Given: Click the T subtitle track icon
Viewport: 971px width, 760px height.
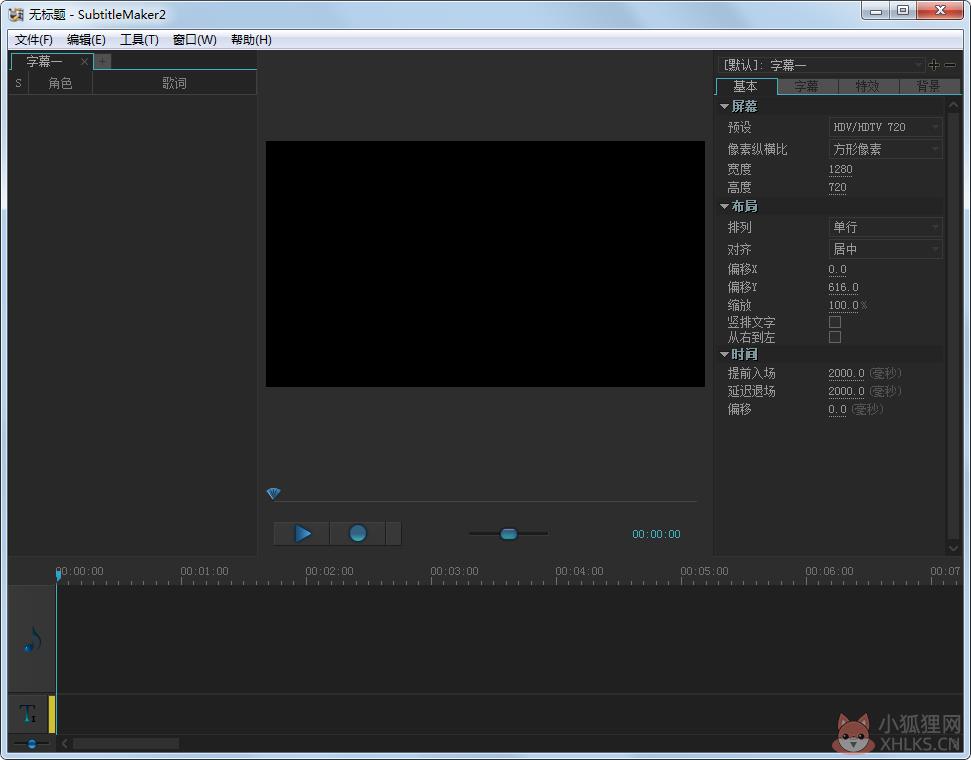Looking at the screenshot, I should [x=28, y=714].
